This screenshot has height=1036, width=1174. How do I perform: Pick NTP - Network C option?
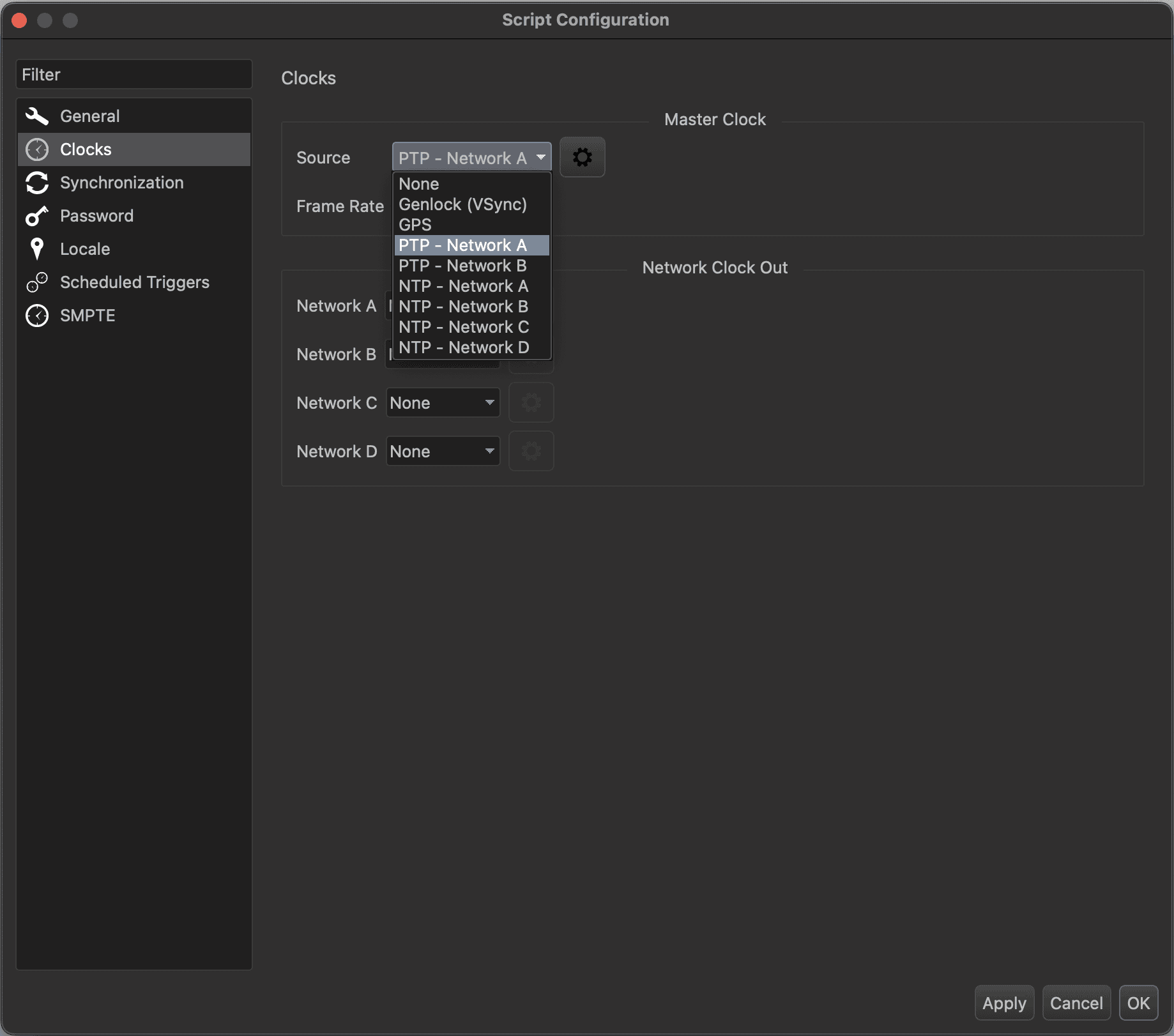[x=464, y=327]
